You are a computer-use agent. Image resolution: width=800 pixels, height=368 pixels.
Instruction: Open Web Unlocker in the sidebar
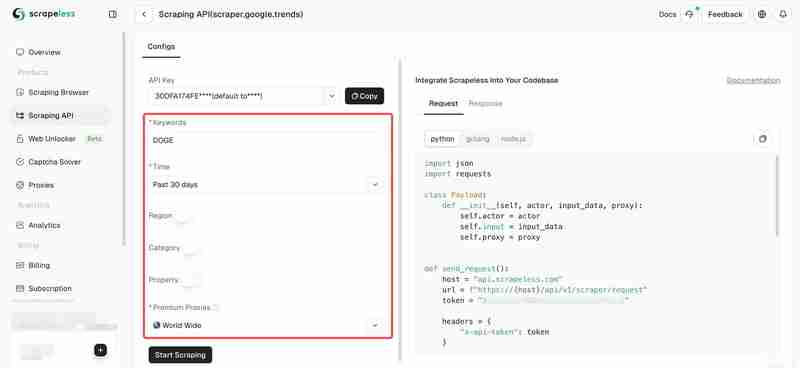coord(52,139)
